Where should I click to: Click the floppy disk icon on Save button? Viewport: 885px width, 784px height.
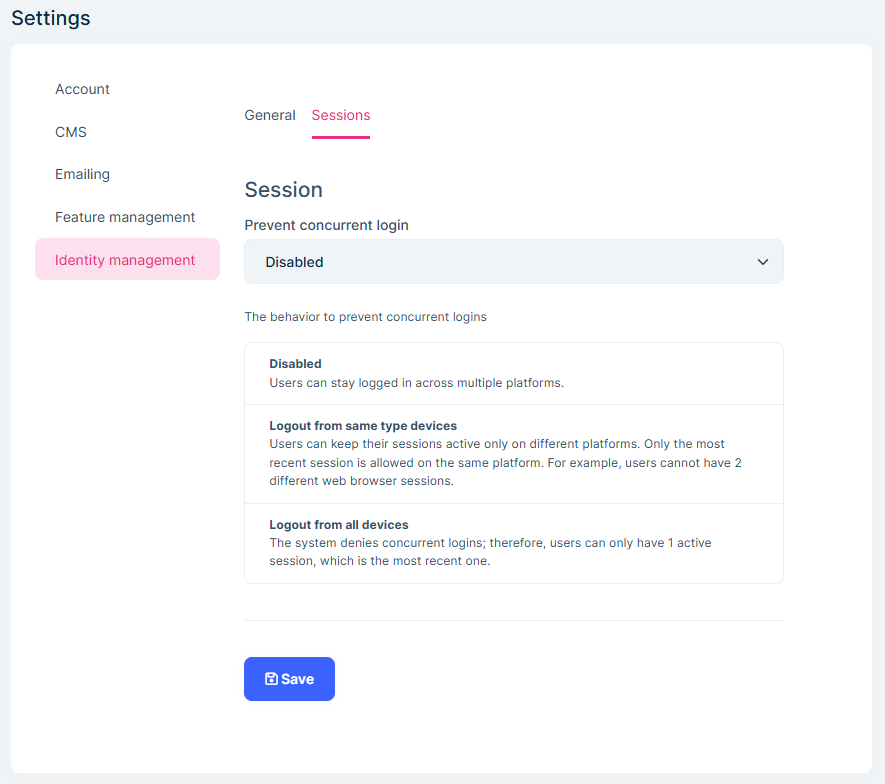(x=273, y=678)
